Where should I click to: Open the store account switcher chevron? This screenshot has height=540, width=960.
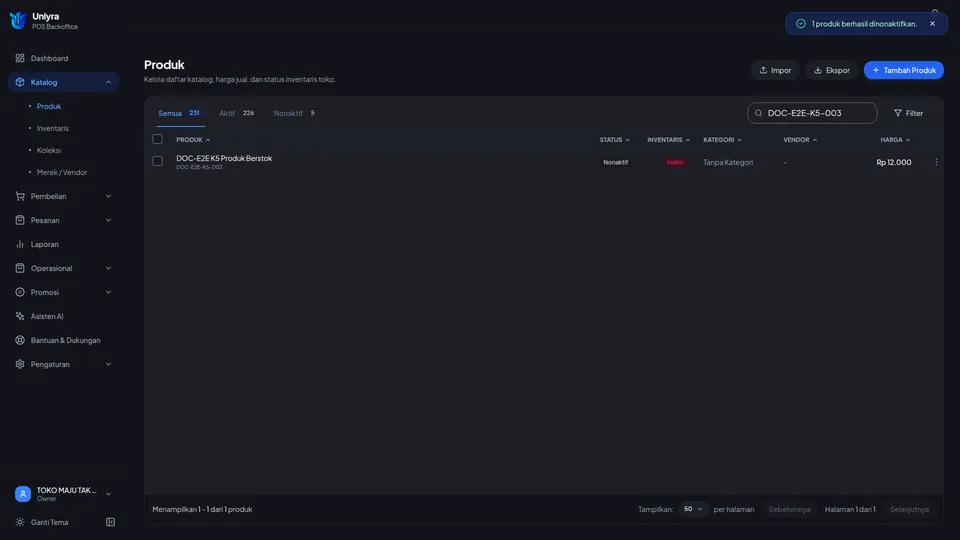(x=108, y=493)
